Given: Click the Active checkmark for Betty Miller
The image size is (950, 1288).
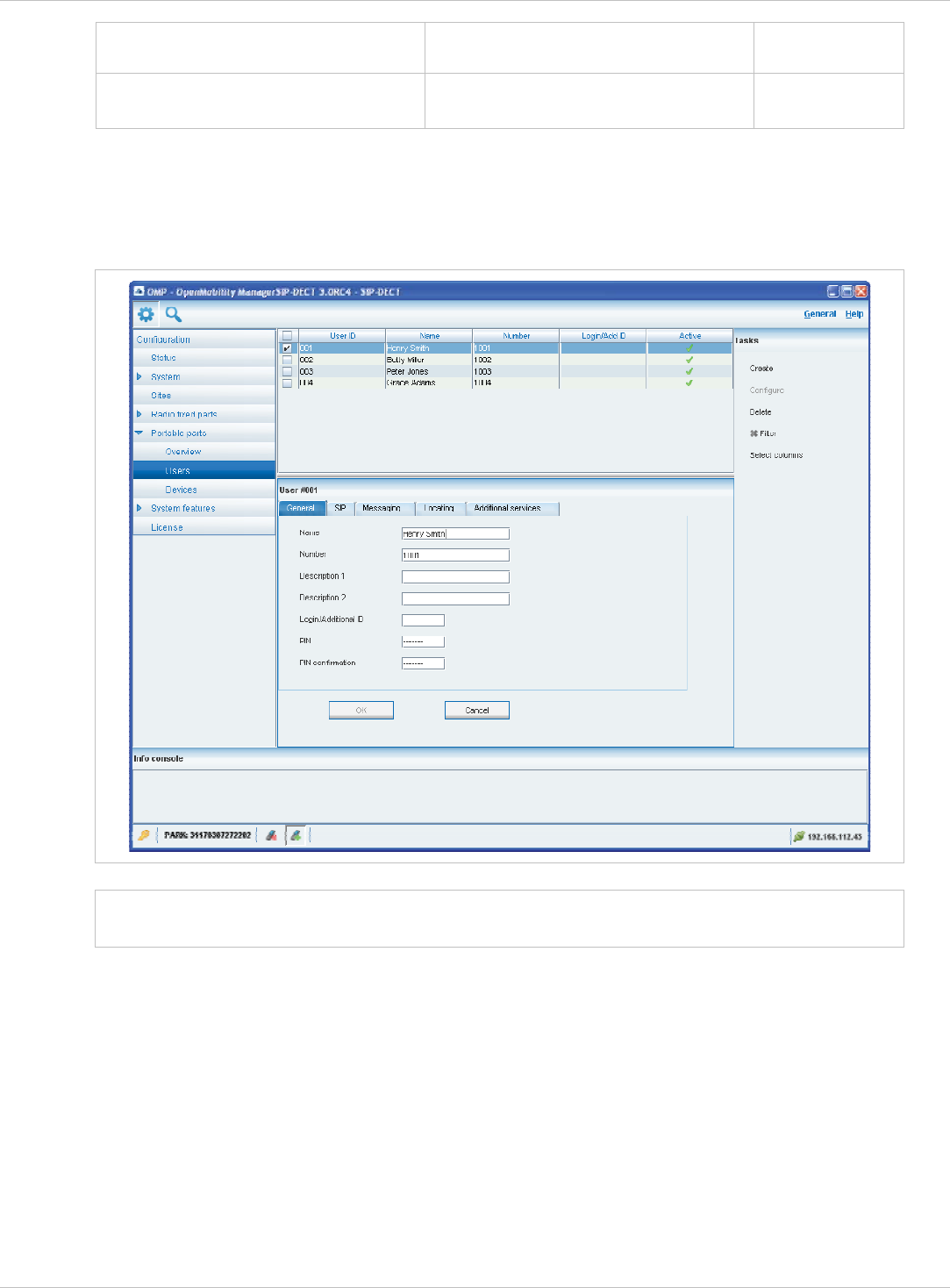Looking at the screenshot, I should click(x=689, y=360).
